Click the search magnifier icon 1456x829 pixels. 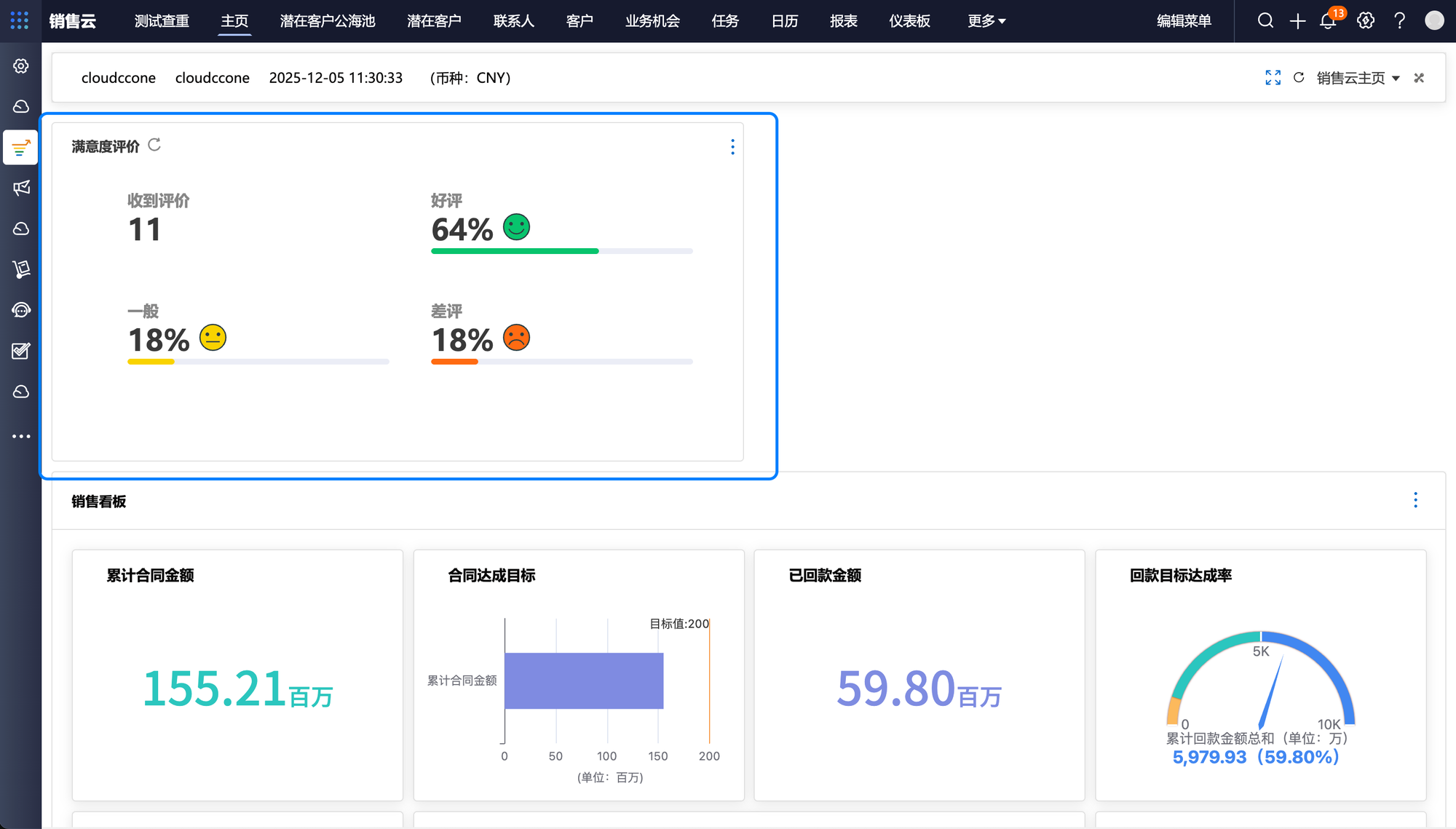tap(1265, 20)
